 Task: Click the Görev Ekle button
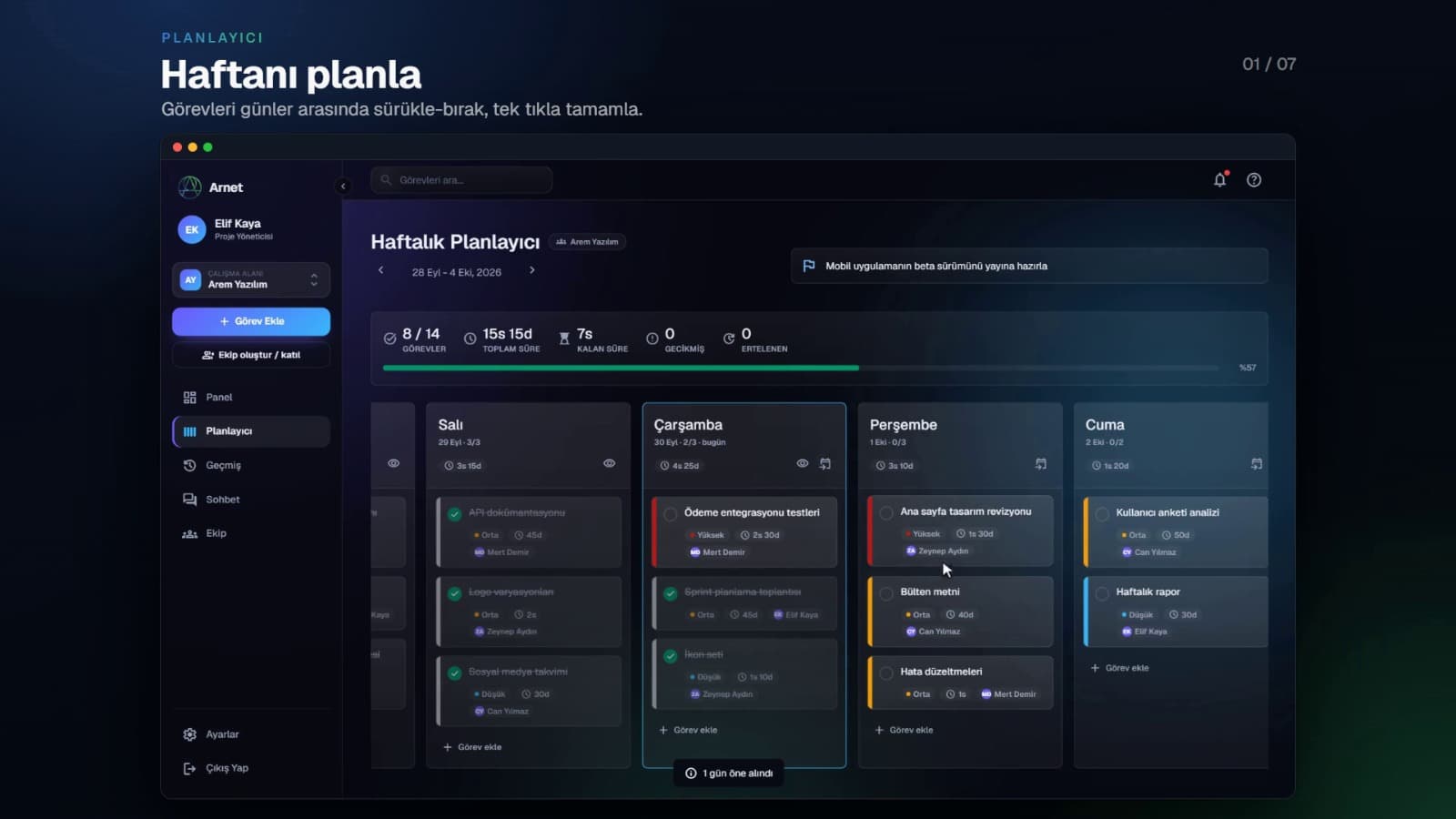251,321
